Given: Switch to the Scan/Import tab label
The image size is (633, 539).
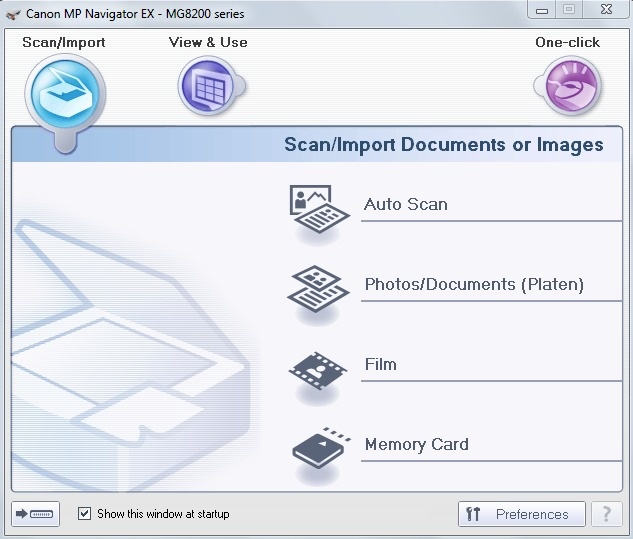Looking at the screenshot, I should [x=63, y=42].
